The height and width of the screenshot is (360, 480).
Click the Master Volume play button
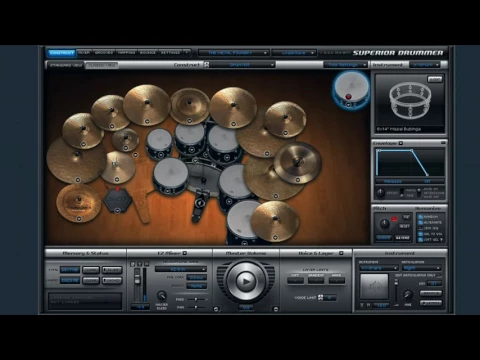pos(246,282)
